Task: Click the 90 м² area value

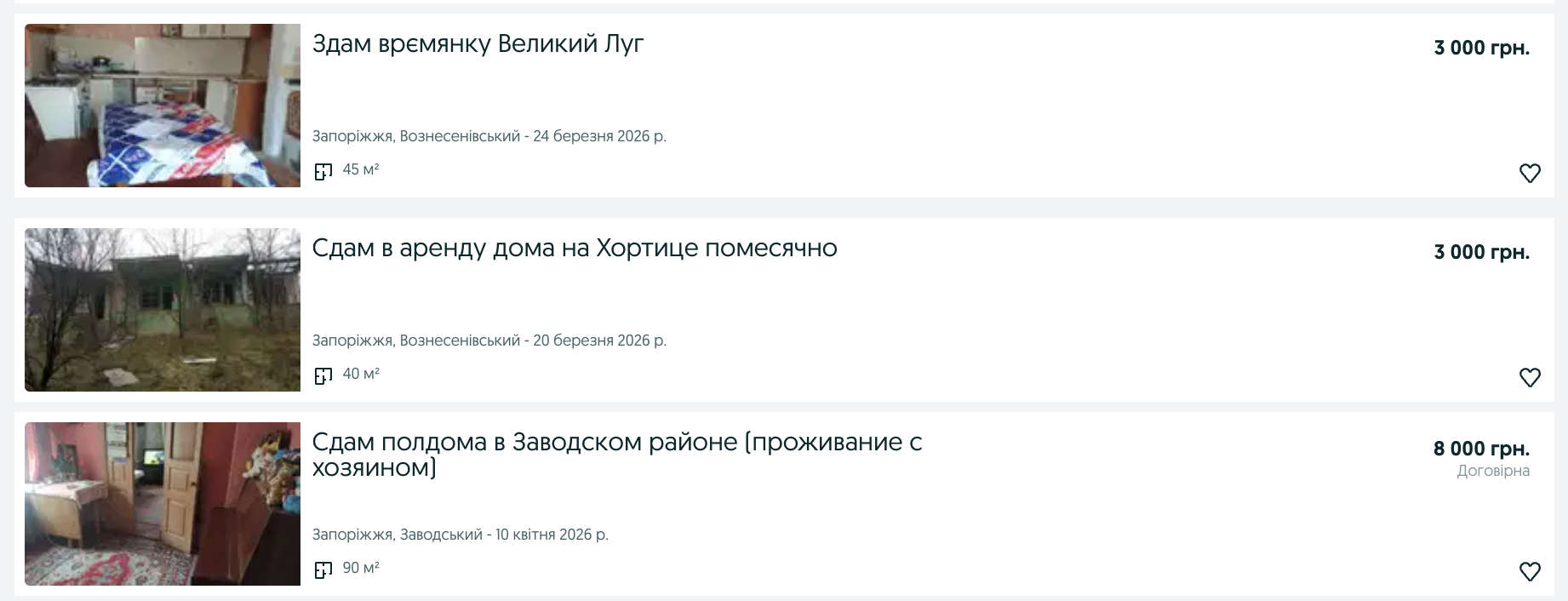Action: 360,568
